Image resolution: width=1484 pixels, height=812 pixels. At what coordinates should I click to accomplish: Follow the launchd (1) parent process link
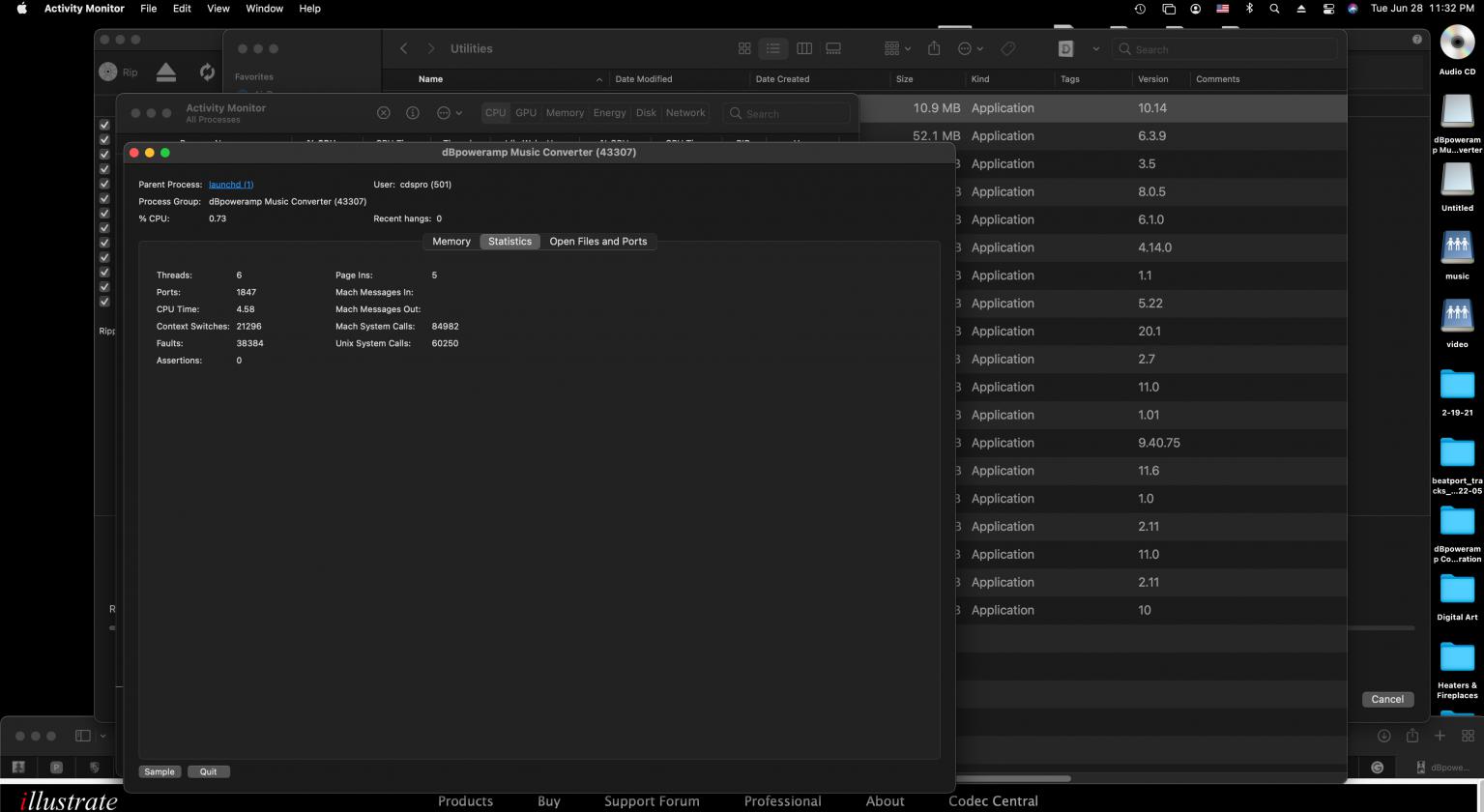tap(231, 185)
